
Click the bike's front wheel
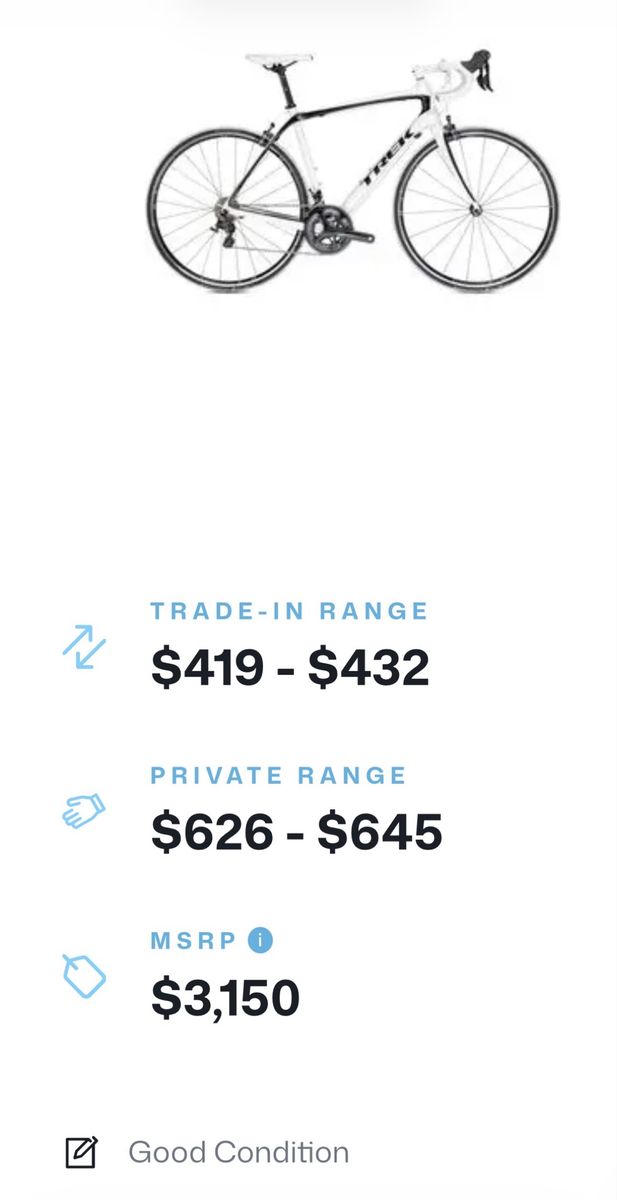476,208
